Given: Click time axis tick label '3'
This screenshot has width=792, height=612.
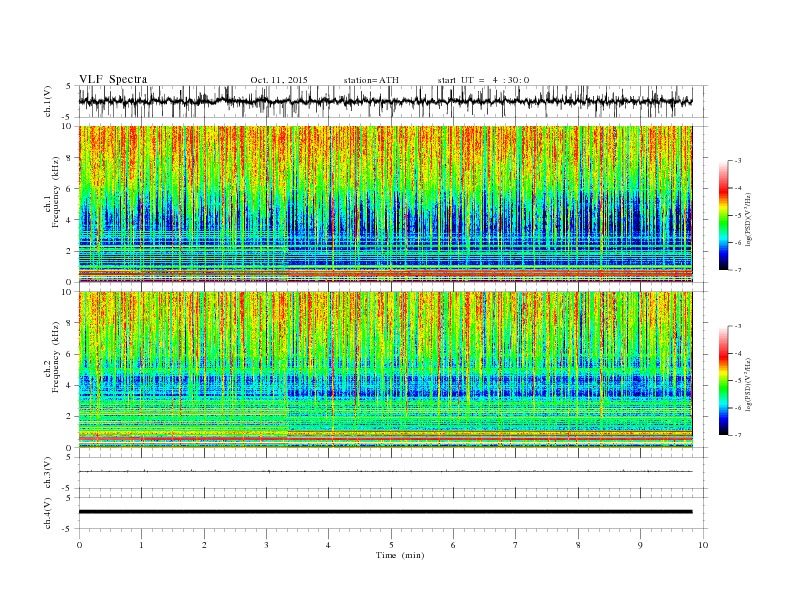Looking at the screenshot, I should click(266, 545).
